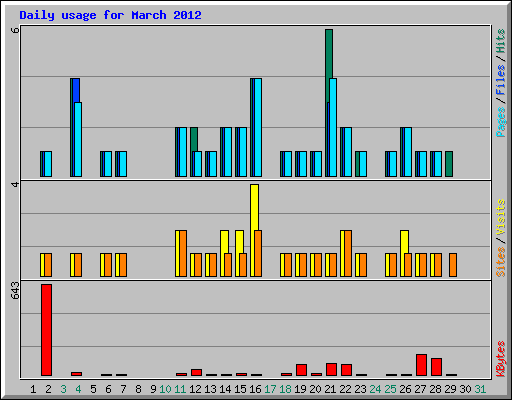
Task: Click the cyan Pages bar for day 2
Action: (48, 164)
